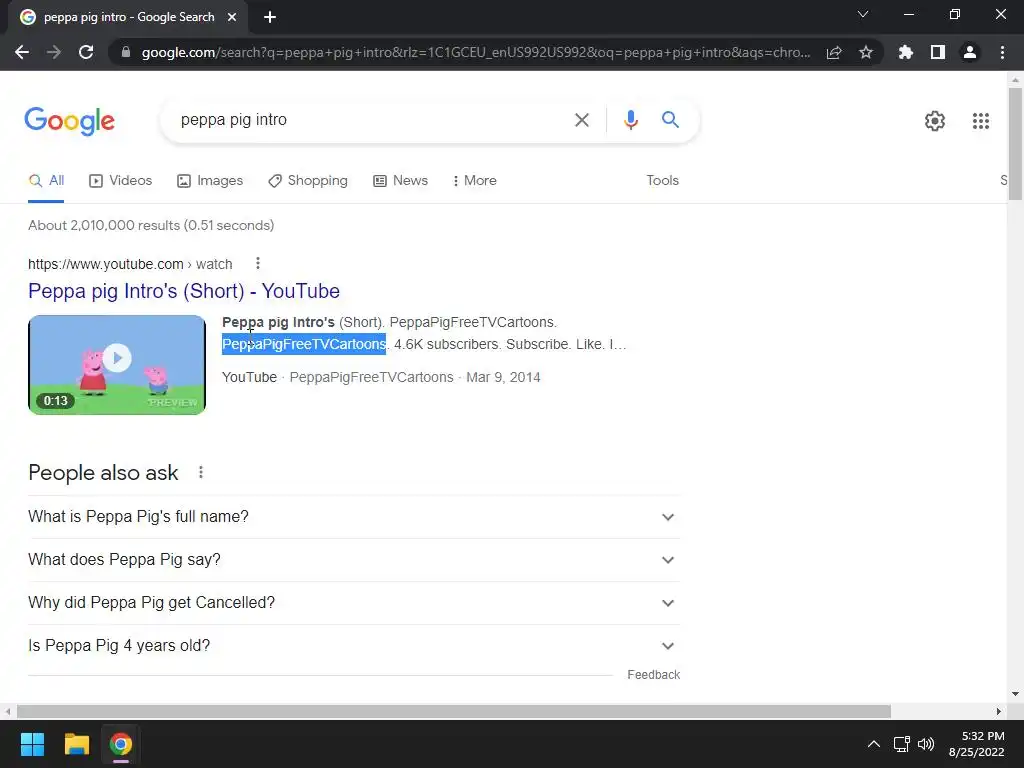This screenshot has width=1024, height=768.
Task: Expand Is Peppa Pig 4 years old
Action: [354, 646]
